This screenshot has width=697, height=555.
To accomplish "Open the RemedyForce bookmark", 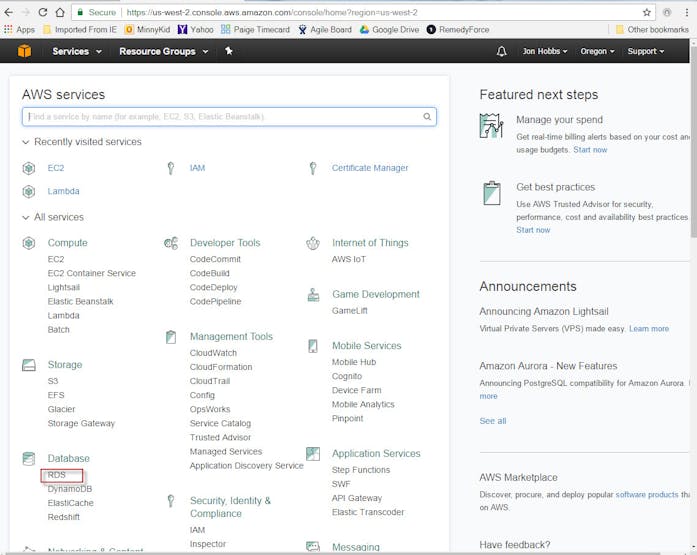I will click(458, 30).
